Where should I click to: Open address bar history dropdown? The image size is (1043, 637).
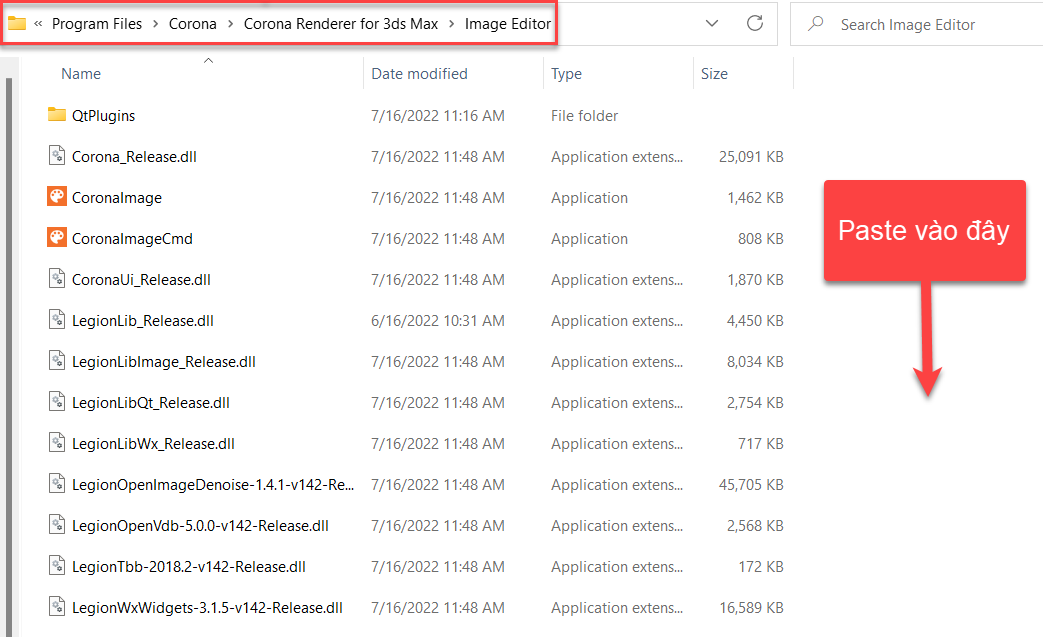click(711, 23)
